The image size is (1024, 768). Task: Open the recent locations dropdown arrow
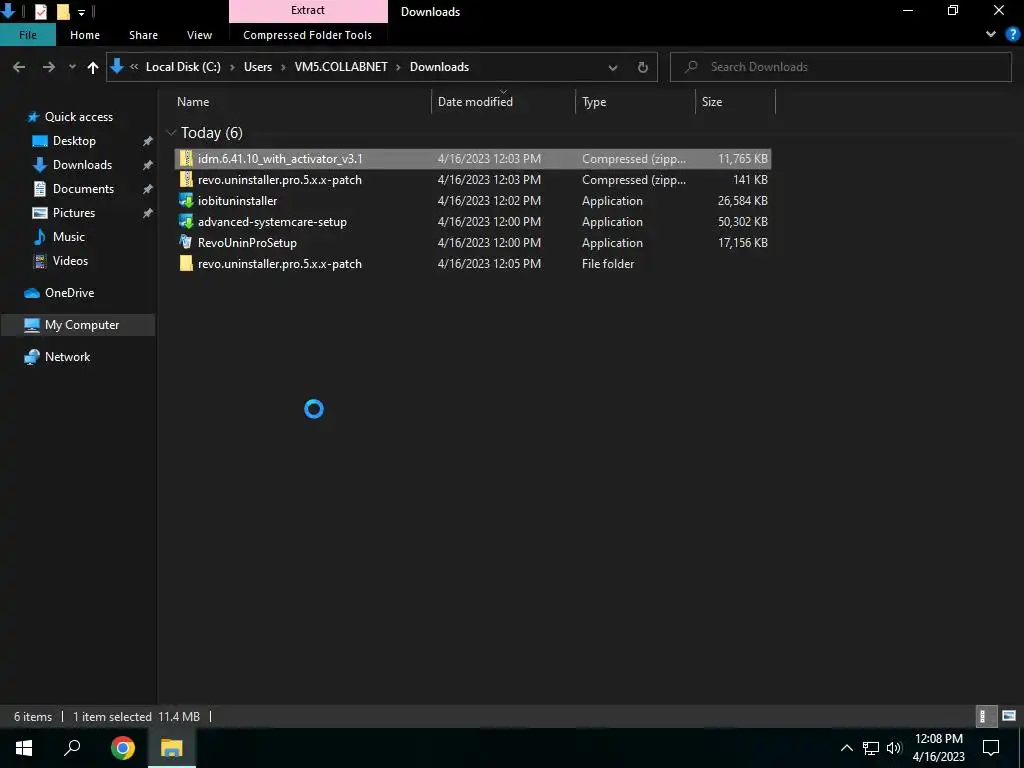[x=72, y=67]
